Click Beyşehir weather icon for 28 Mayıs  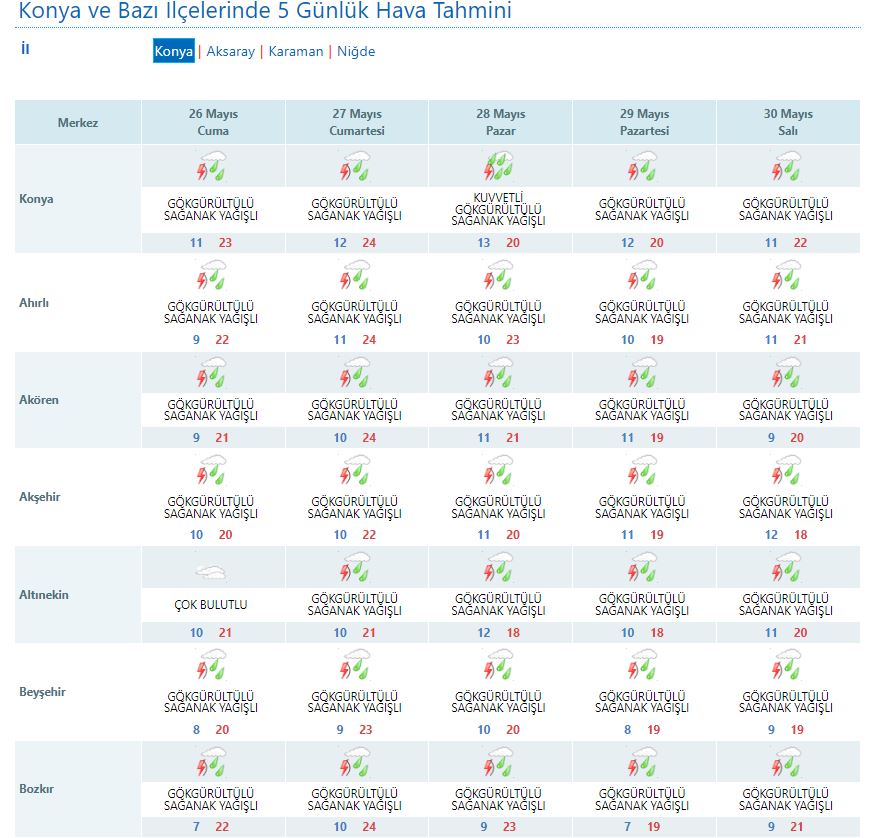(500, 666)
